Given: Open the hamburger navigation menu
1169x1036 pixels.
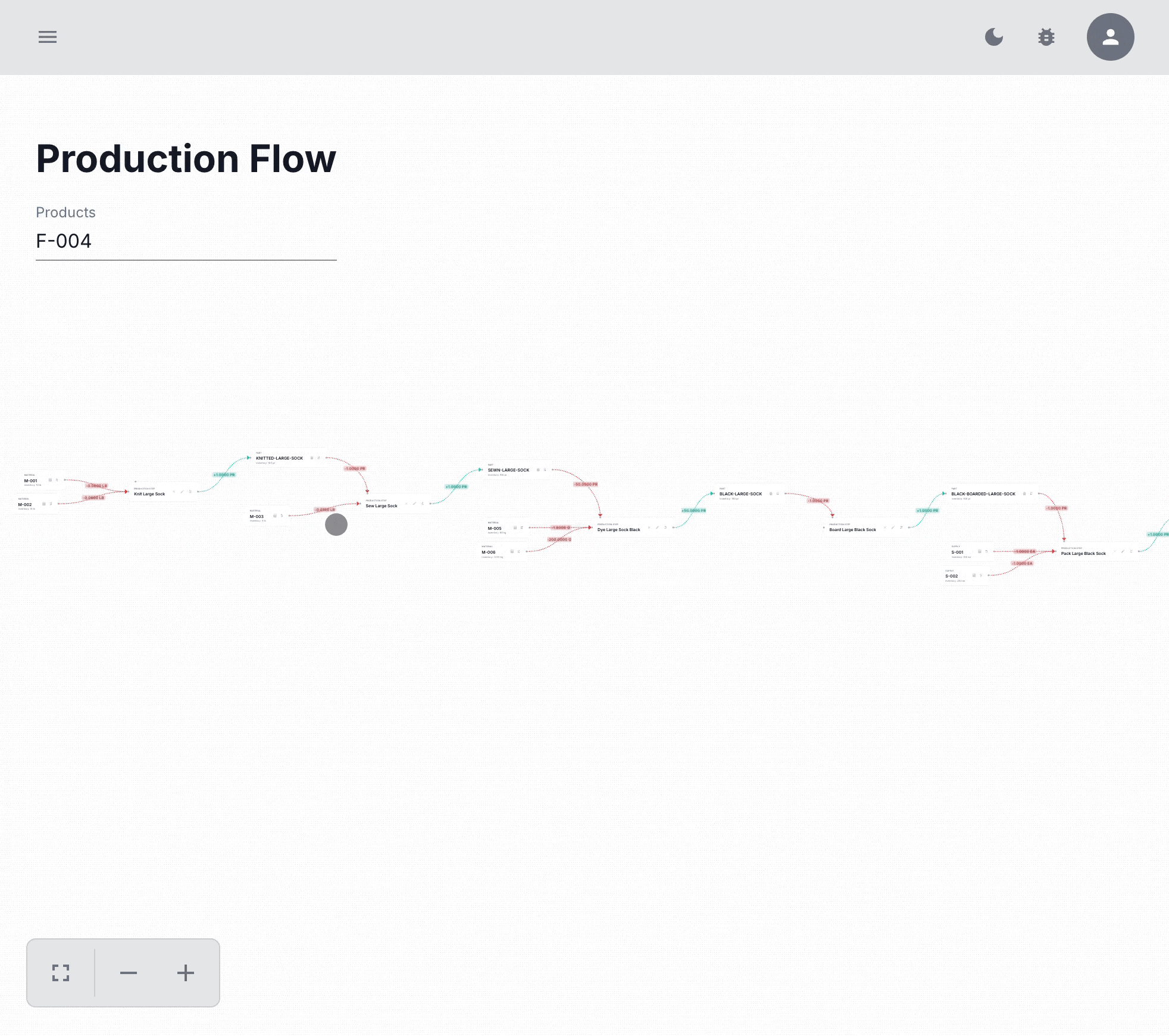Looking at the screenshot, I should (x=48, y=37).
